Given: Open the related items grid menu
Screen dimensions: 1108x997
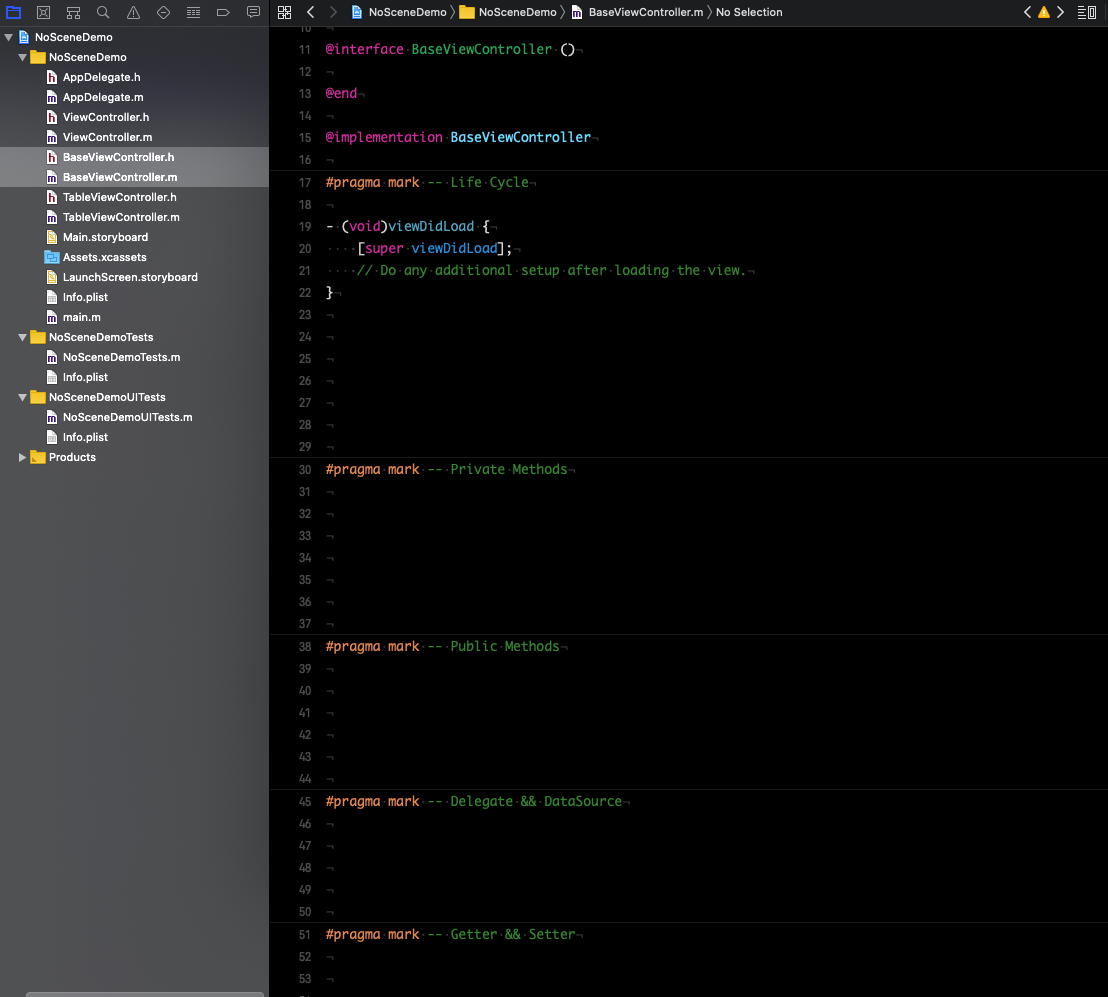Looking at the screenshot, I should [284, 12].
